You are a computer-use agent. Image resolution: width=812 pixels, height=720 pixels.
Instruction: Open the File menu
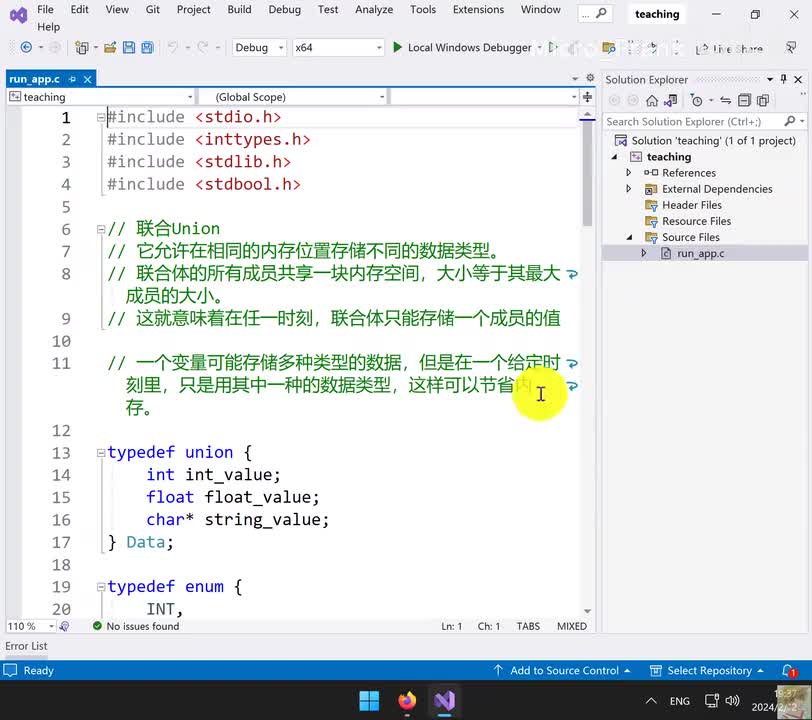[x=45, y=9]
